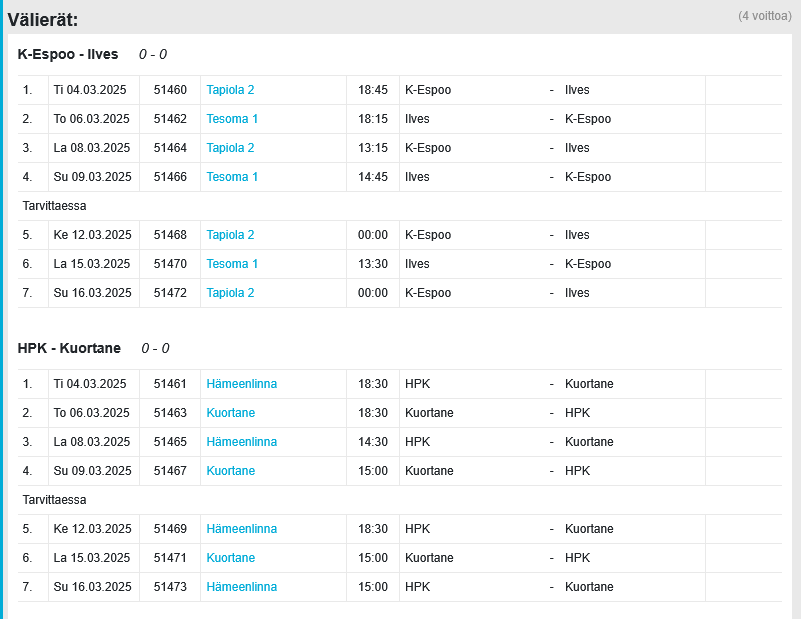Open Kuortane venue for game 51467
This screenshot has width=801, height=619.
230,471
